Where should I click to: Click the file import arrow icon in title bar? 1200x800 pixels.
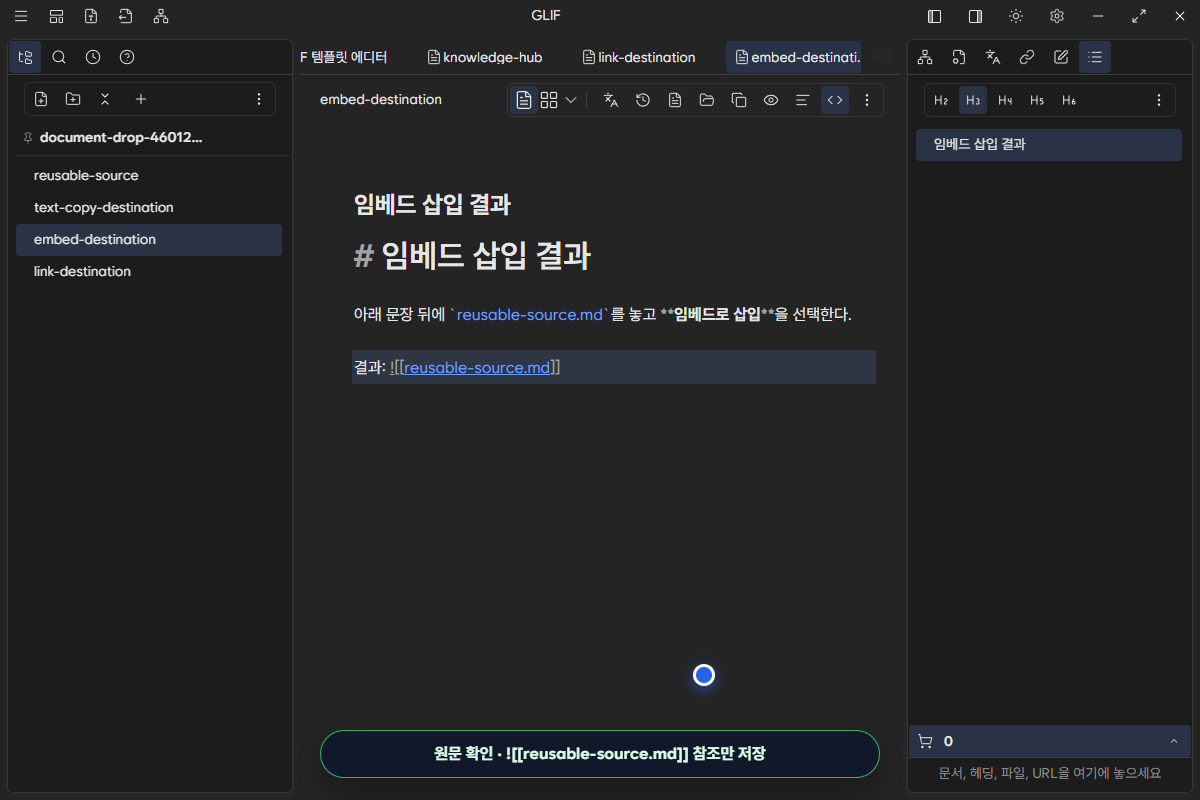coord(125,16)
